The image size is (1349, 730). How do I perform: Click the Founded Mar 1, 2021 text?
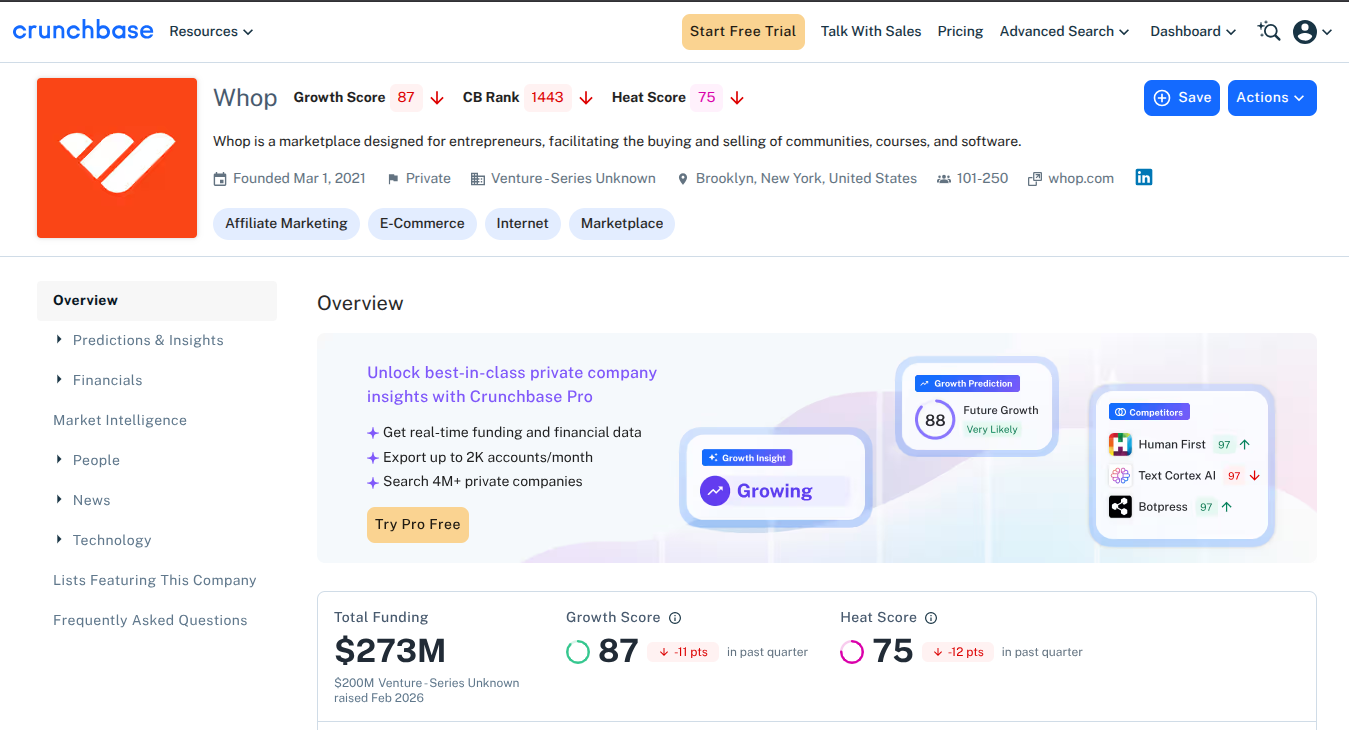[299, 179]
